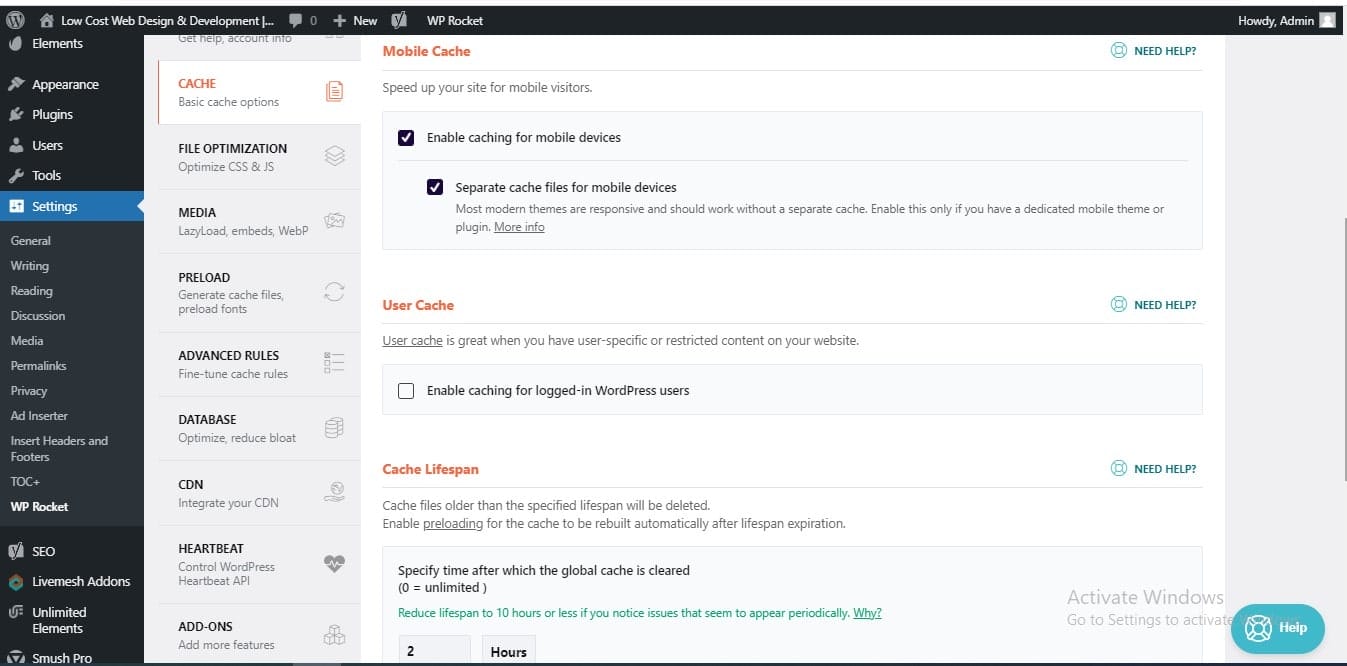Click the Appearance paintbrush icon
Image resolution: width=1347 pixels, height=666 pixels.
[16, 84]
